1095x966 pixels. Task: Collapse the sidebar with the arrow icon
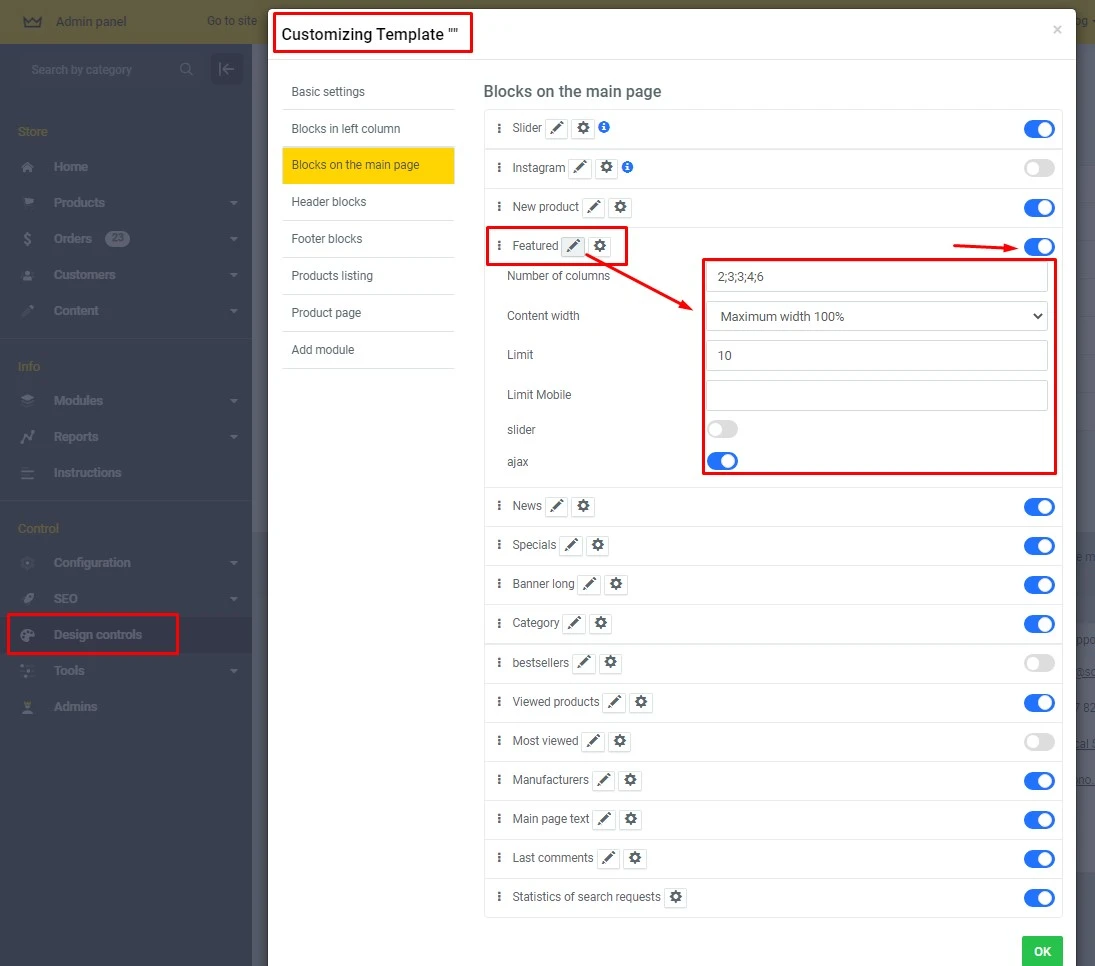pos(226,69)
